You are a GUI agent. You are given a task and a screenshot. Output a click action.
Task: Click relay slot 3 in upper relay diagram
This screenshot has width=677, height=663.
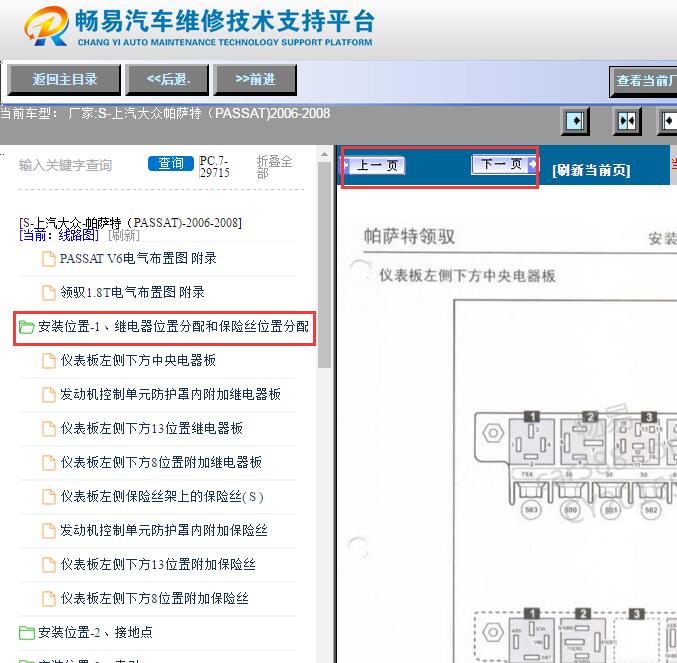coord(638,440)
